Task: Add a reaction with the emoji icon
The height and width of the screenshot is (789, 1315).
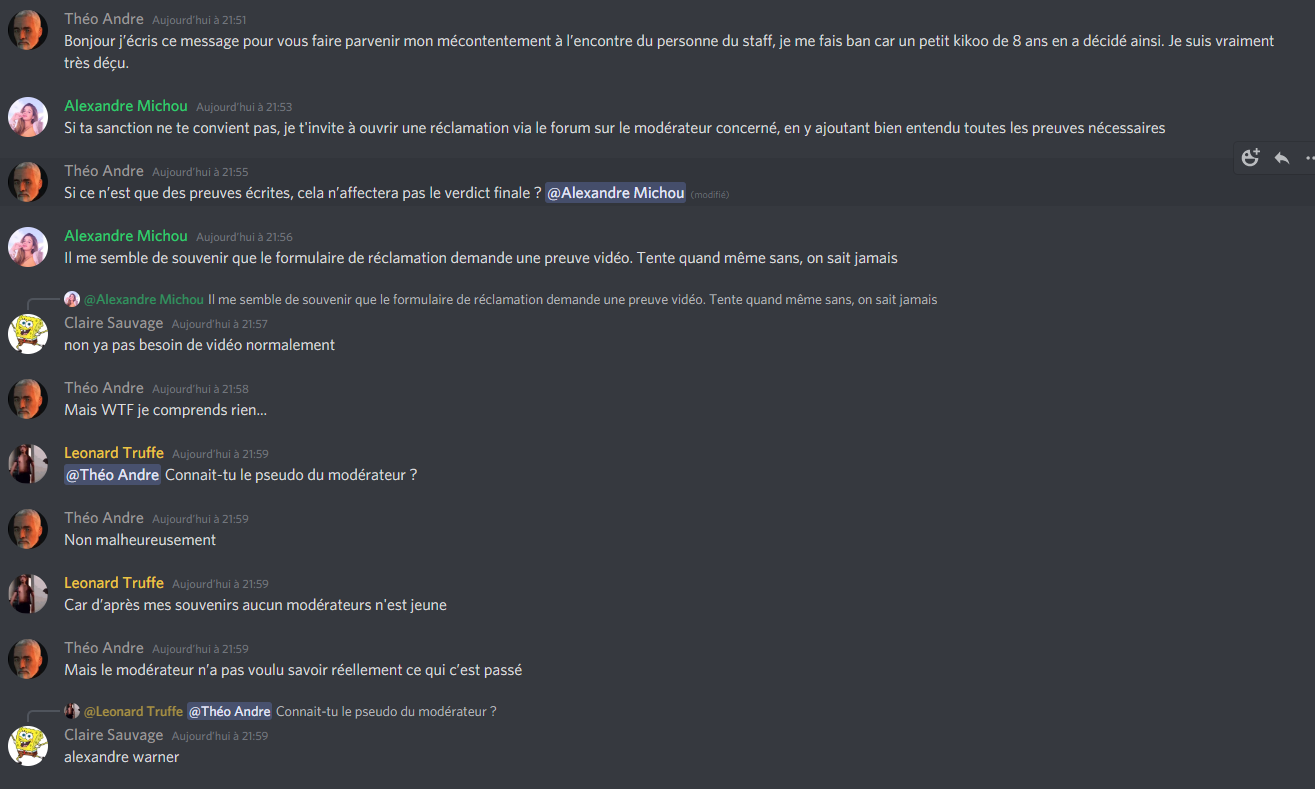Action: tap(1251, 158)
